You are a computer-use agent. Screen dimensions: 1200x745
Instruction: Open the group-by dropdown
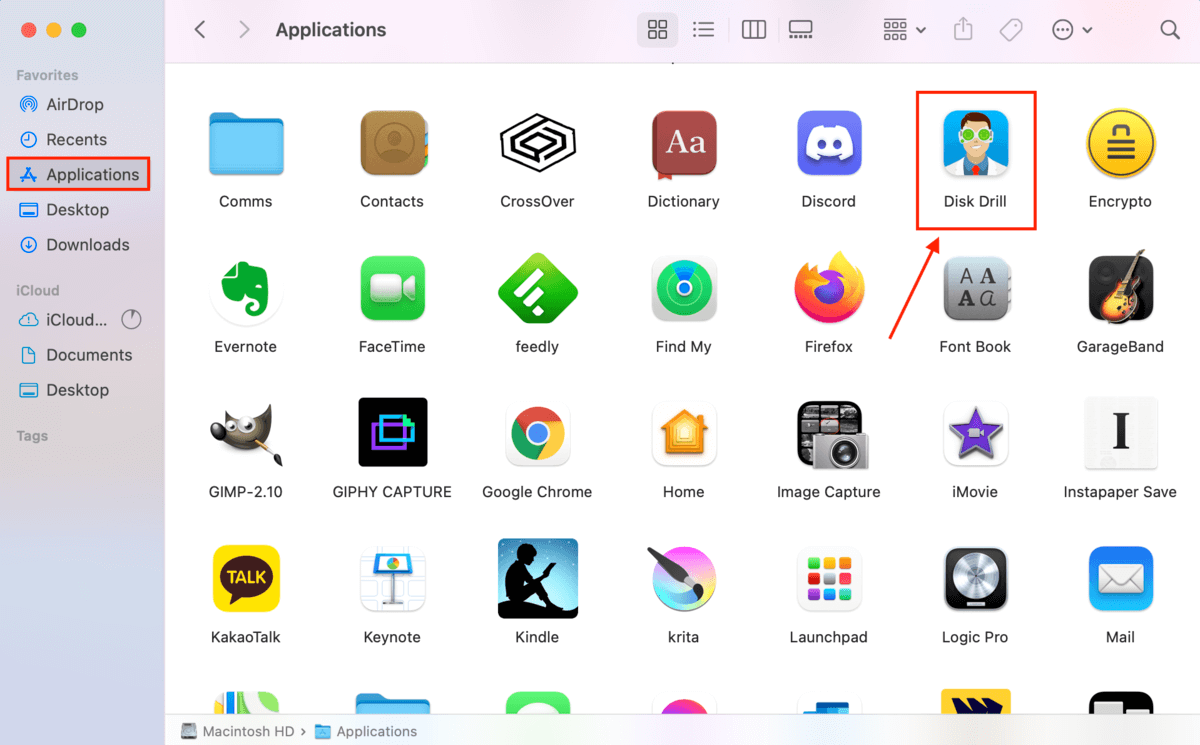point(905,30)
